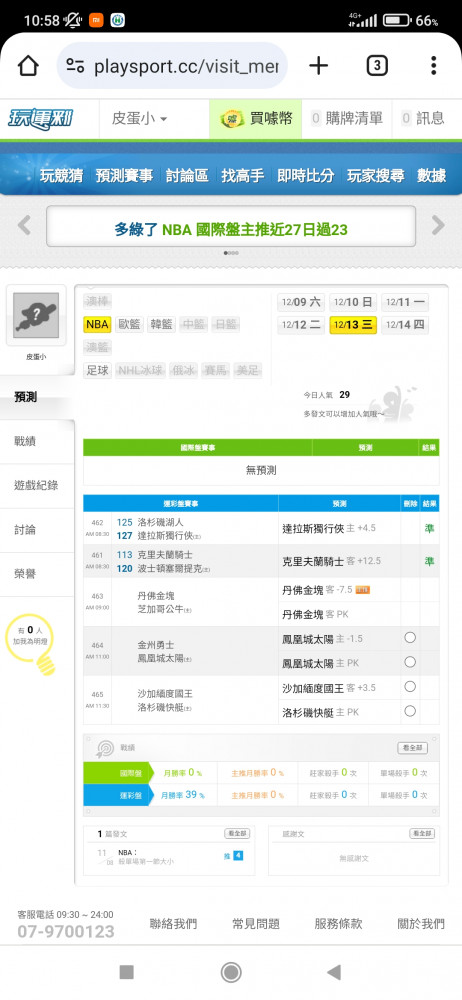Tap the browser home icon
Image resolution: width=462 pixels, height=1000 pixels.
[x=28, y=66]
